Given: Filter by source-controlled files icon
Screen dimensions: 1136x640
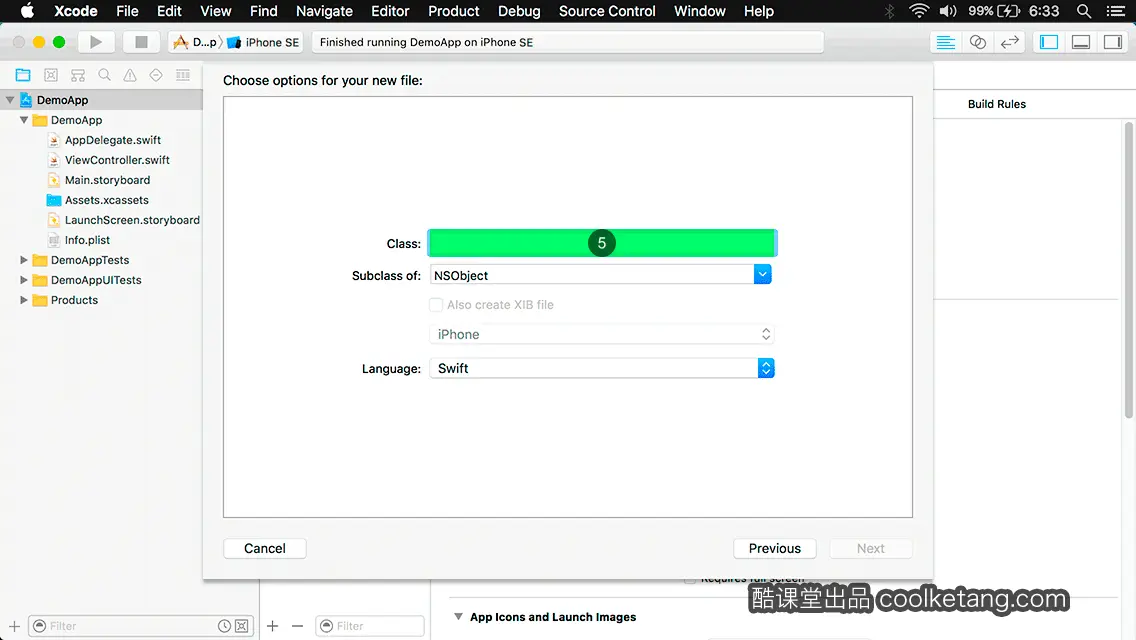Looking at the screenshot, I should pos(242,626).
